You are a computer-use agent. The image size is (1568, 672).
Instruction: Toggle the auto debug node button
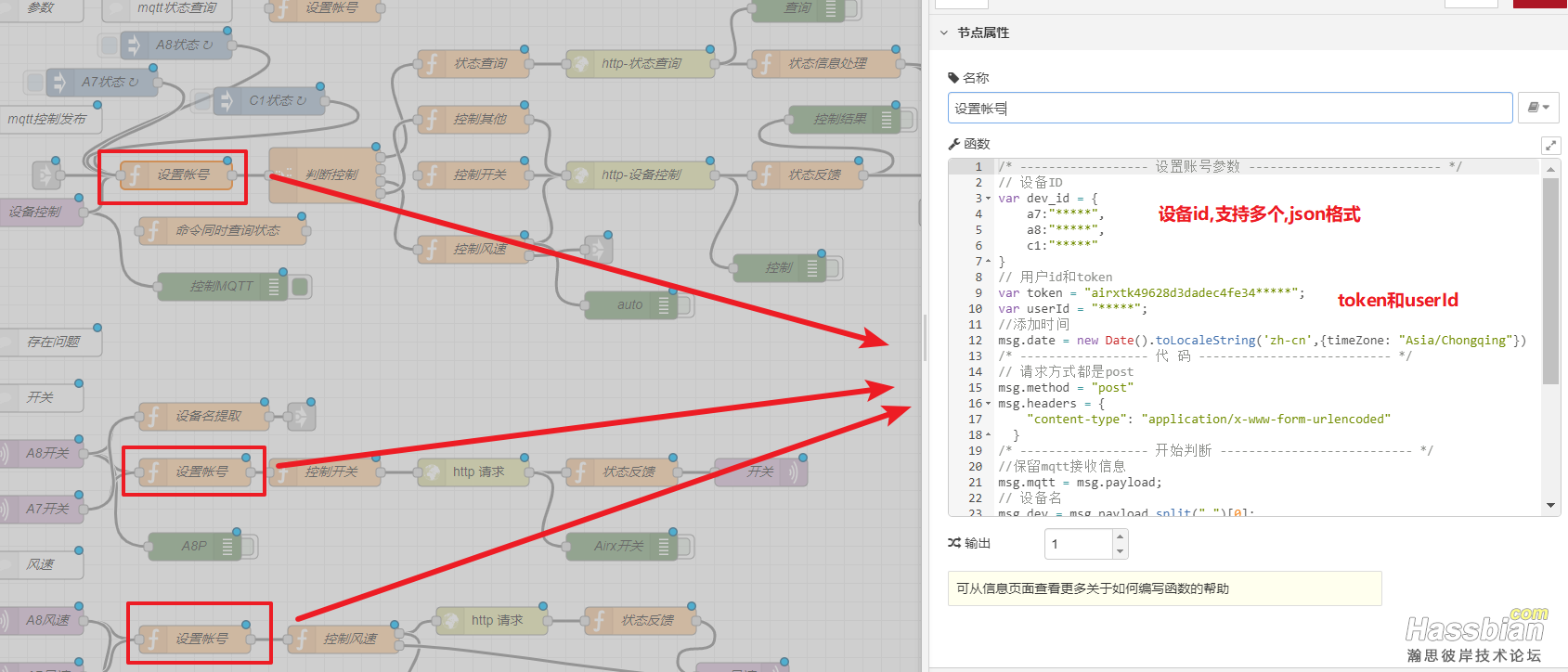(685, 305)
